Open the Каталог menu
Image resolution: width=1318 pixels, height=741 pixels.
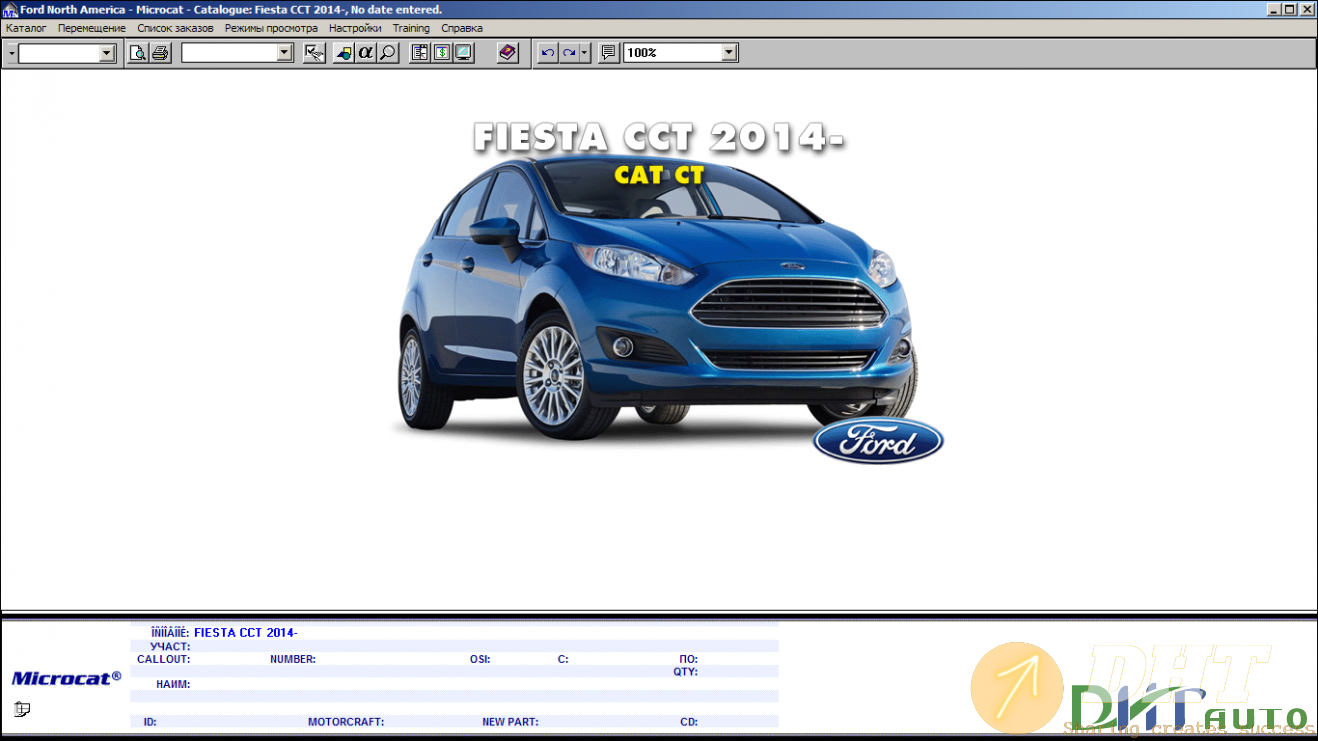pyautogui.click(x=26, y=28)
